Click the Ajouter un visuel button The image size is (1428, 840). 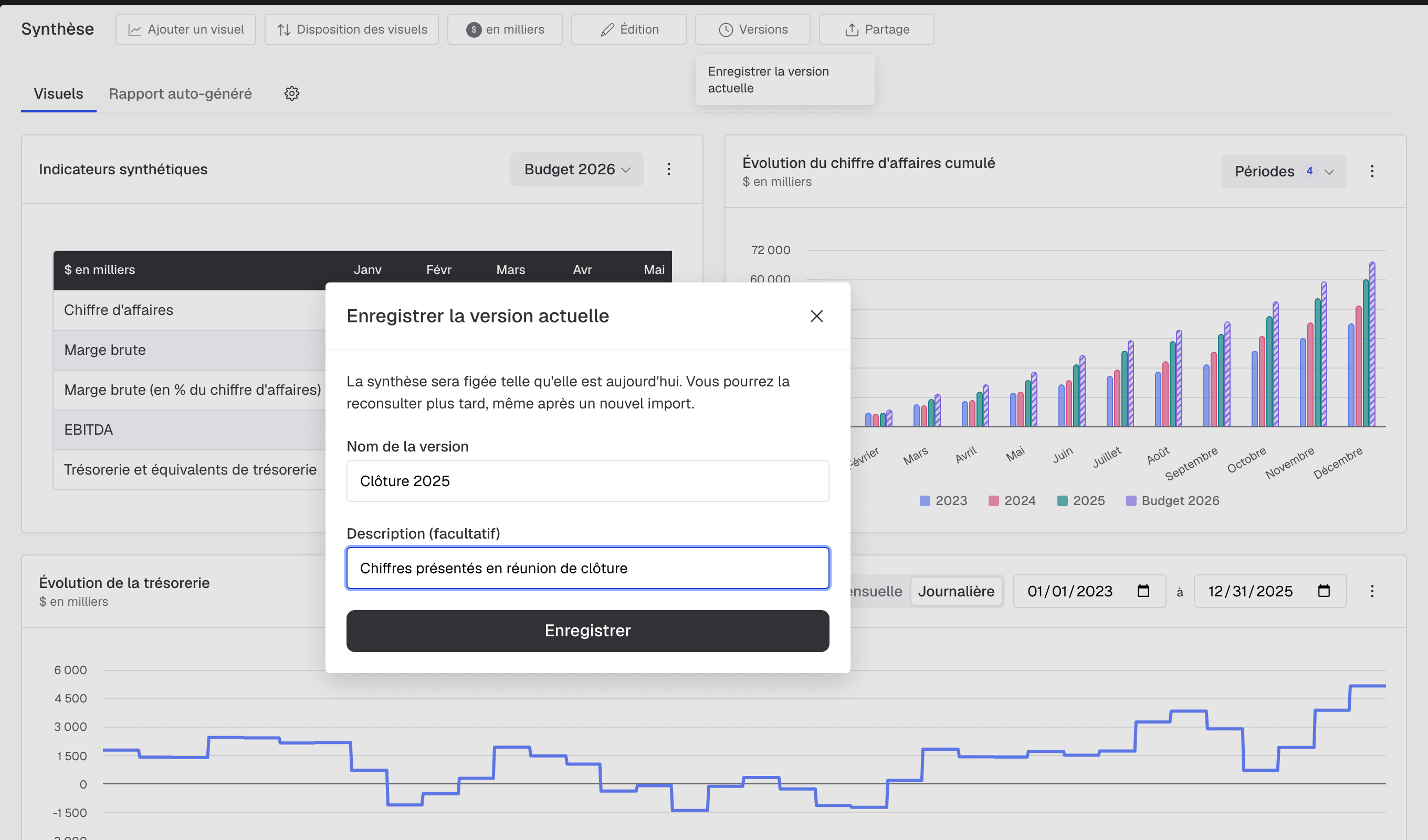tap(186, 29)
